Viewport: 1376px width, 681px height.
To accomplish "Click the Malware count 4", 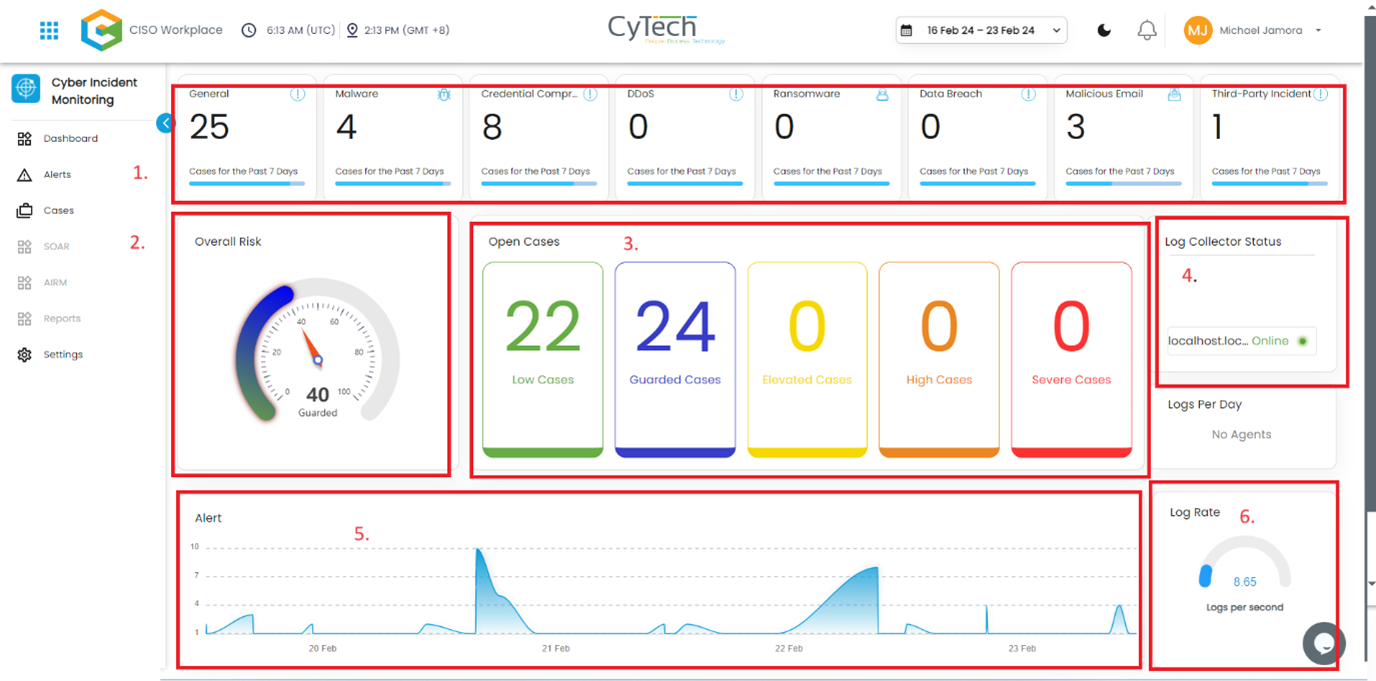I will 346,127.
